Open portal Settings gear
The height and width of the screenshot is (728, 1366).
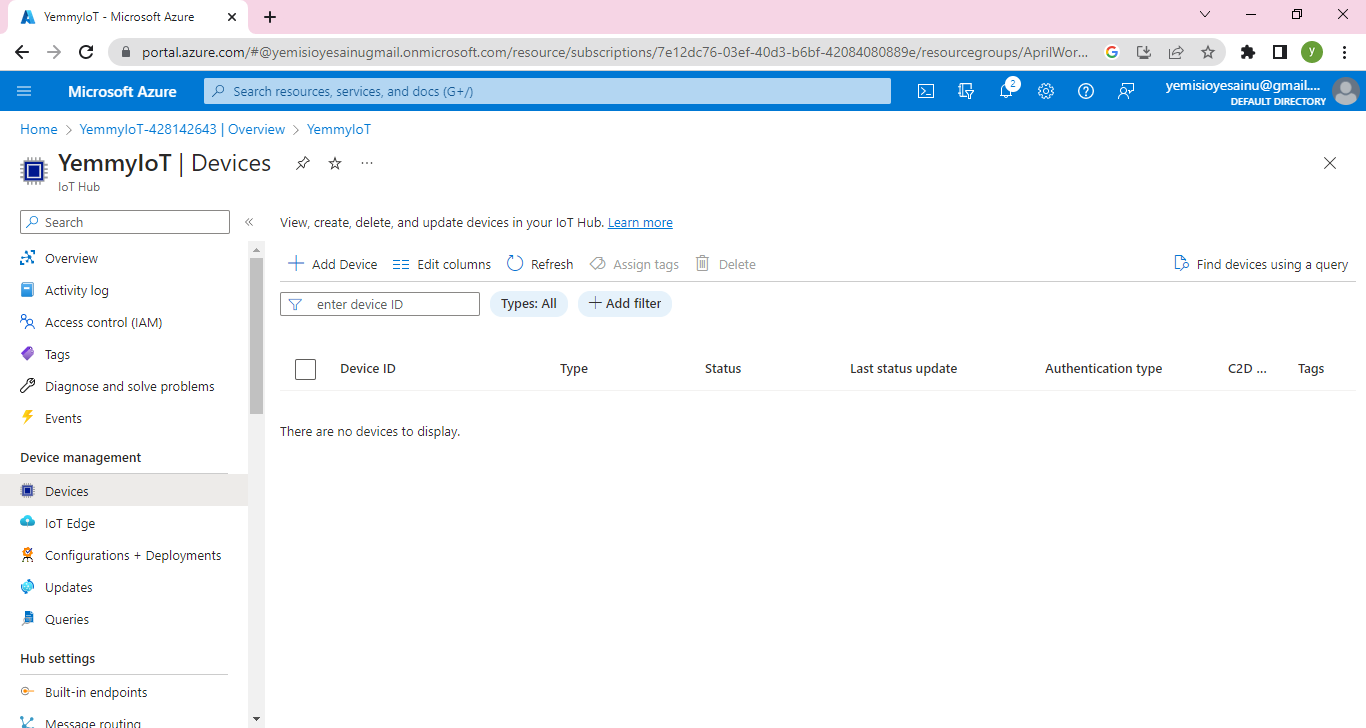1046,91
